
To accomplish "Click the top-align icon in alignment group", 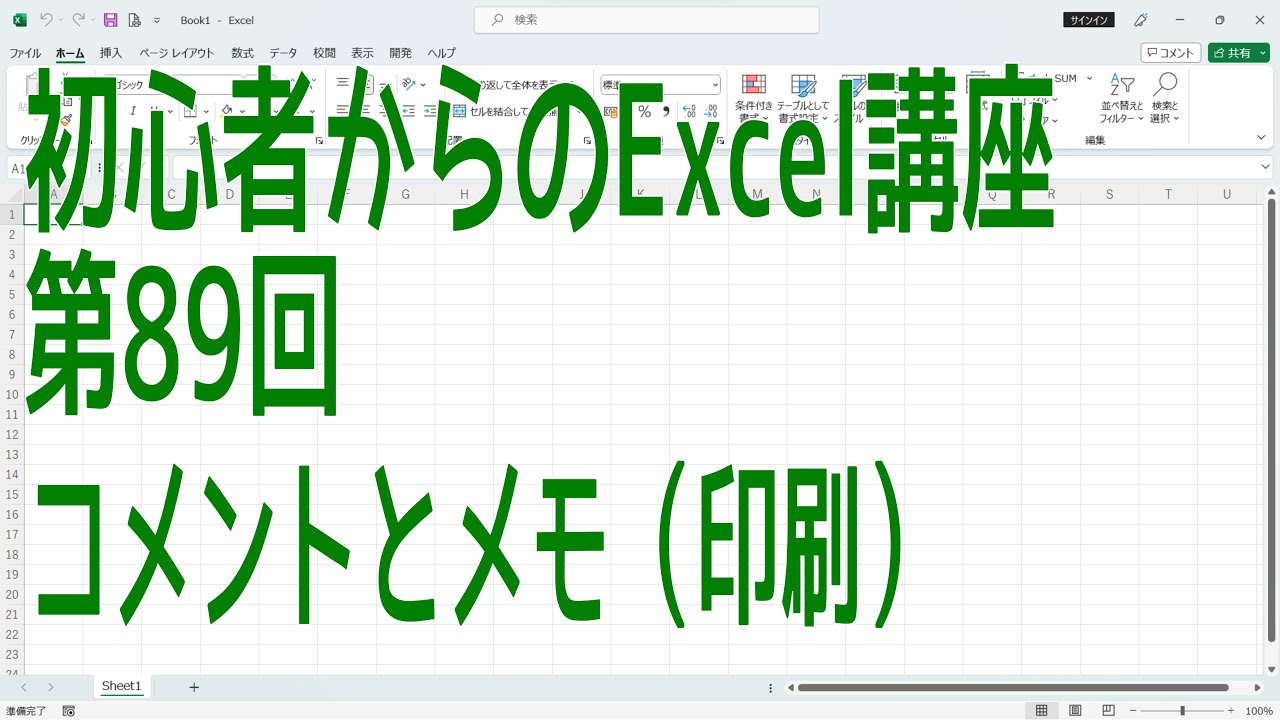I will click(x=342, y=84).
